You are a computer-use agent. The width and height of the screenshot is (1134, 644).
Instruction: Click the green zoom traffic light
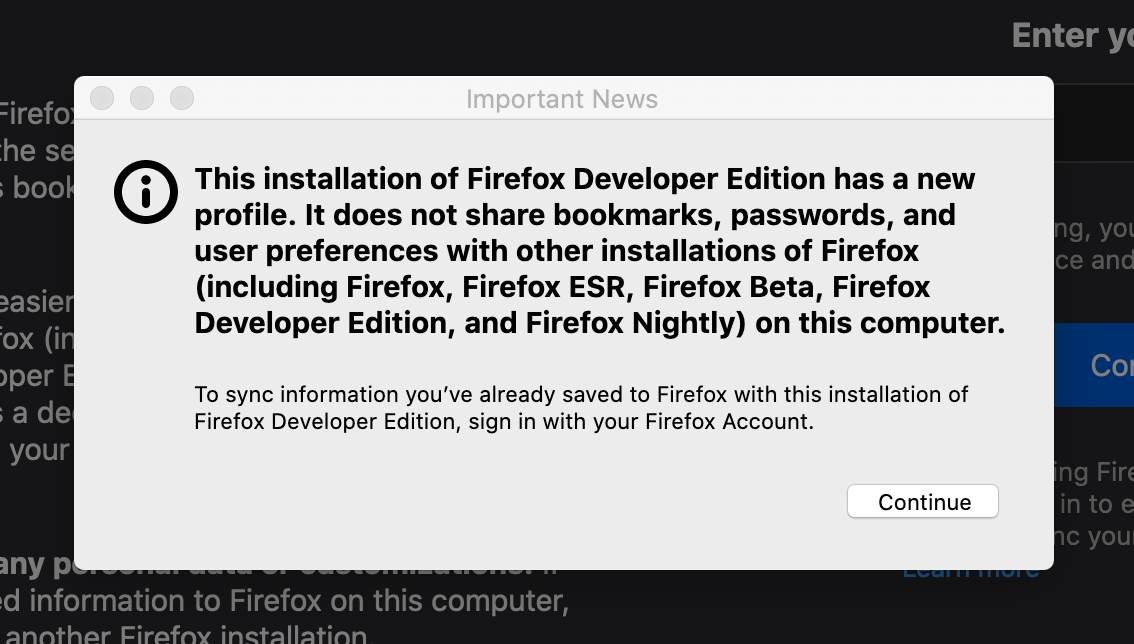coord(182,98)
